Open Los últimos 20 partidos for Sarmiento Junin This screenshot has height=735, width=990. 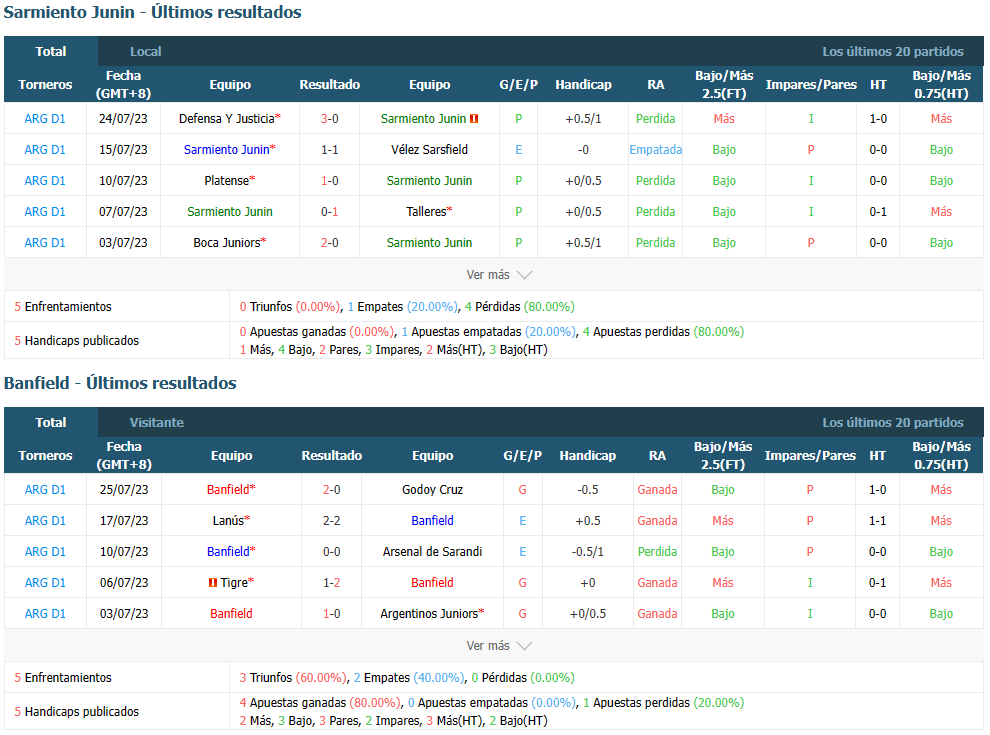pyautogui.click(x=893, y=52)
